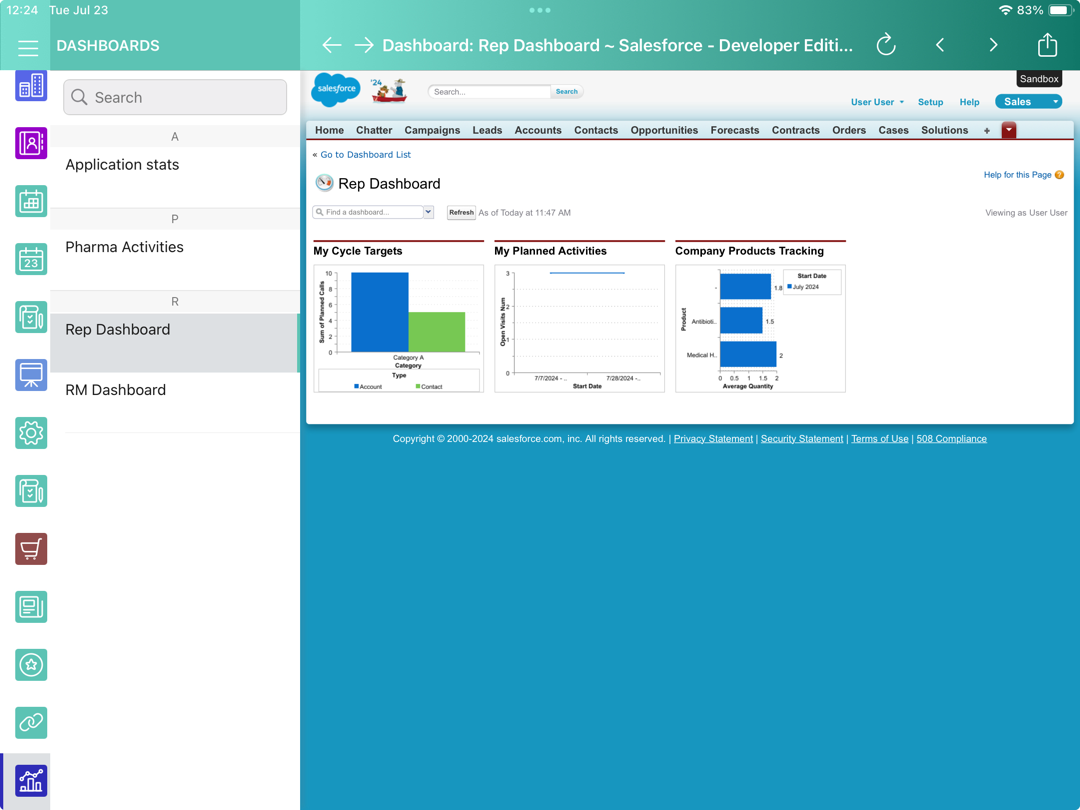
Task: Switch to the Opportunities tab
Action: pos(665,130)
